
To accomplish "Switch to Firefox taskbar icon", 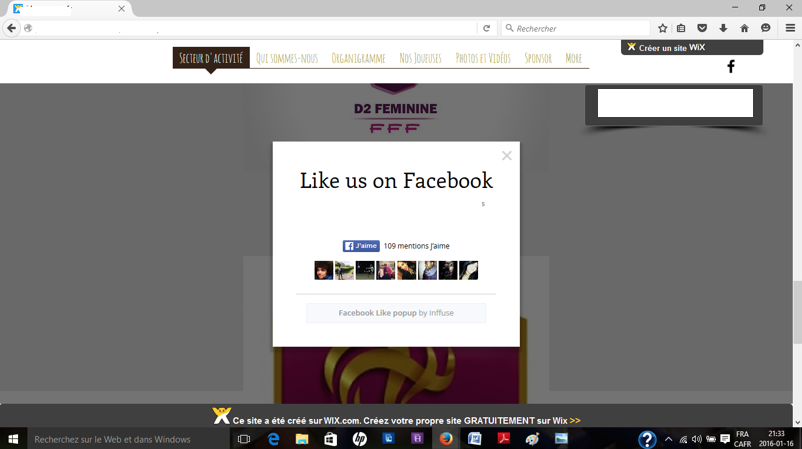I will point(446,439).
